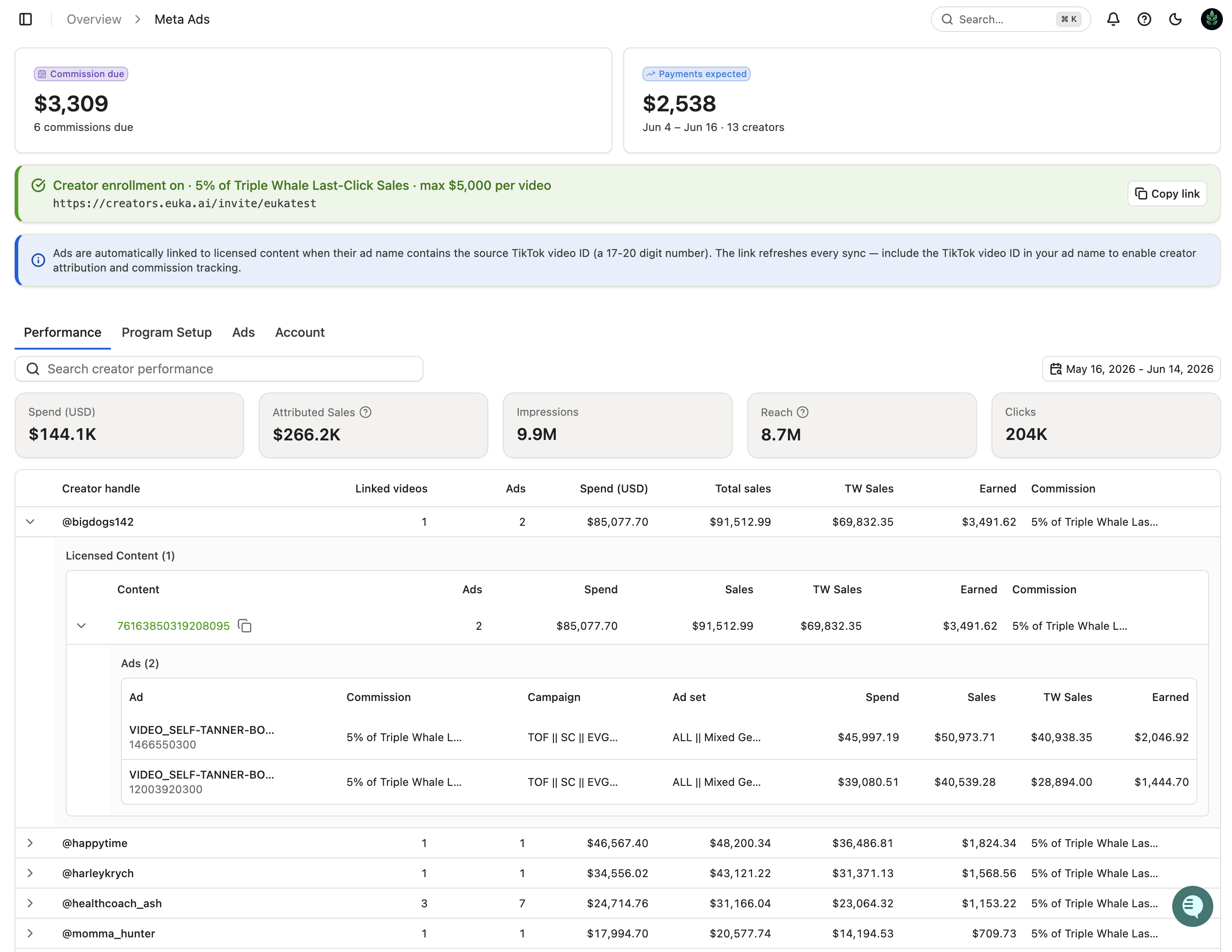Click the Impressions 9.9M card
1232x952 pixels.
coord(618,425)
